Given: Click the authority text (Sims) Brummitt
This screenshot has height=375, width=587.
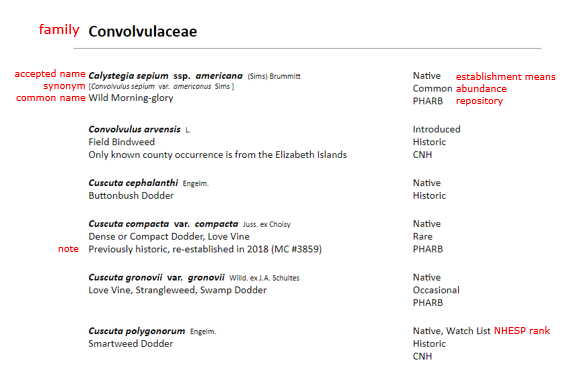Looking at the screenshot, I should (x=274, y=76).
